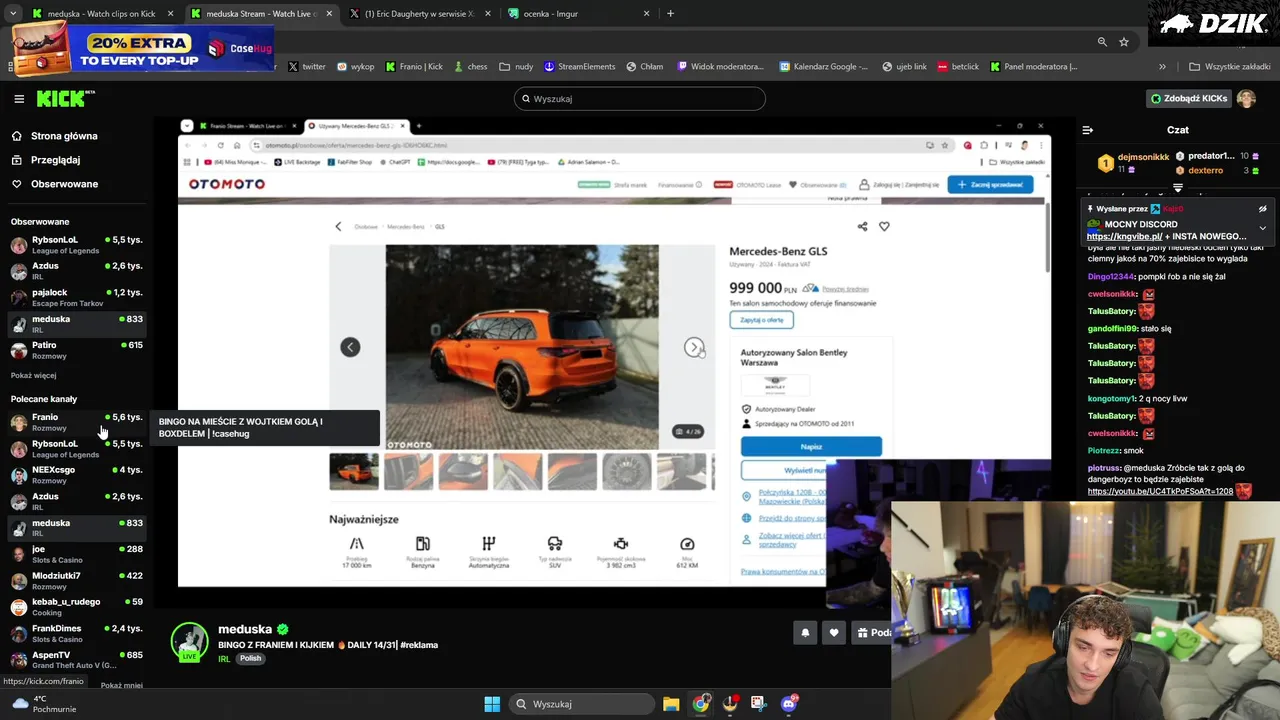Show more bookmarks overflow chevron
This screenshot has width=1280, height=720.
tap(1162, 67)
